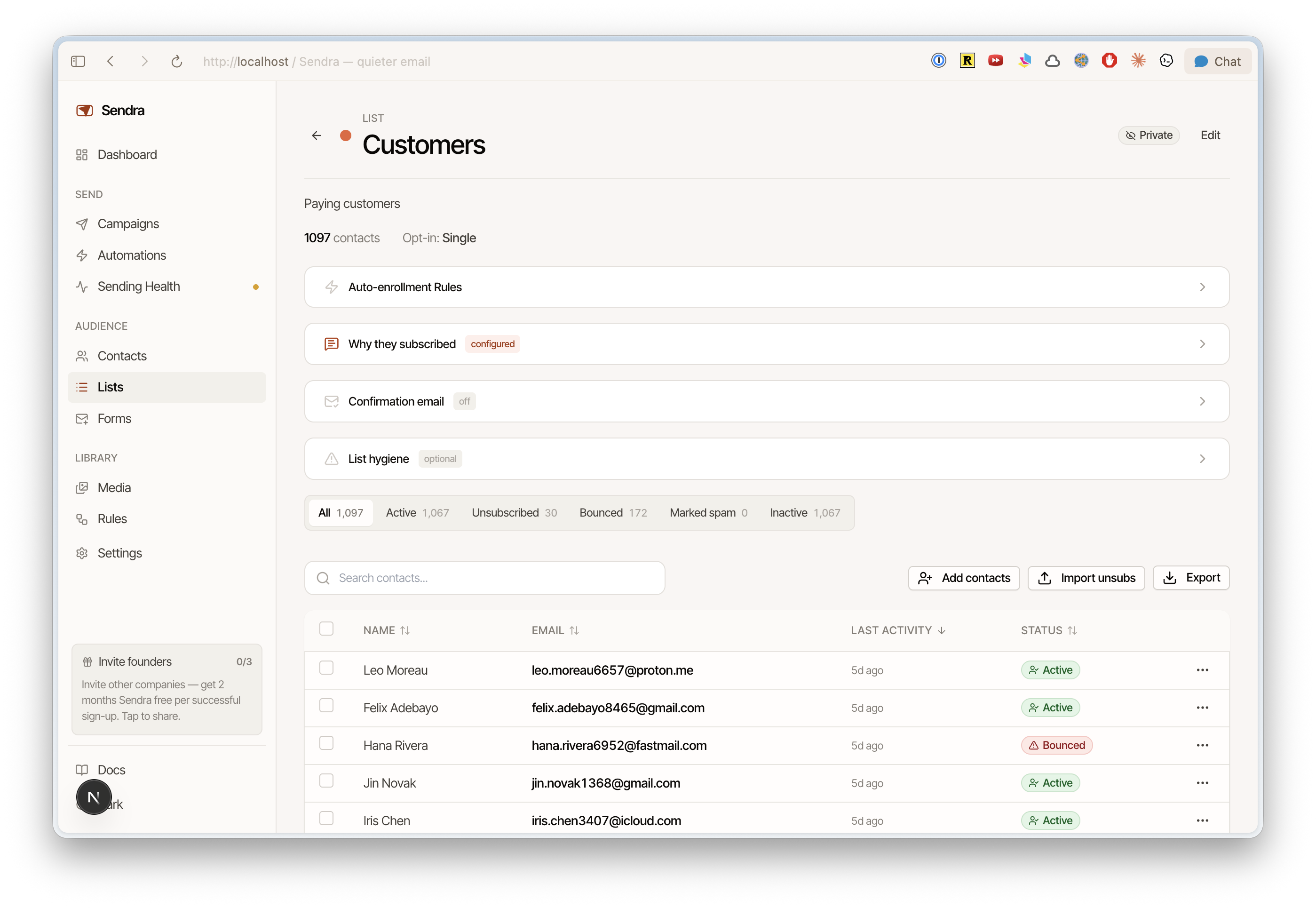The width and height of the screenshot is (1316, 908).
Task: Open Automations in the sidebar
Action: [x=166, y=255]
